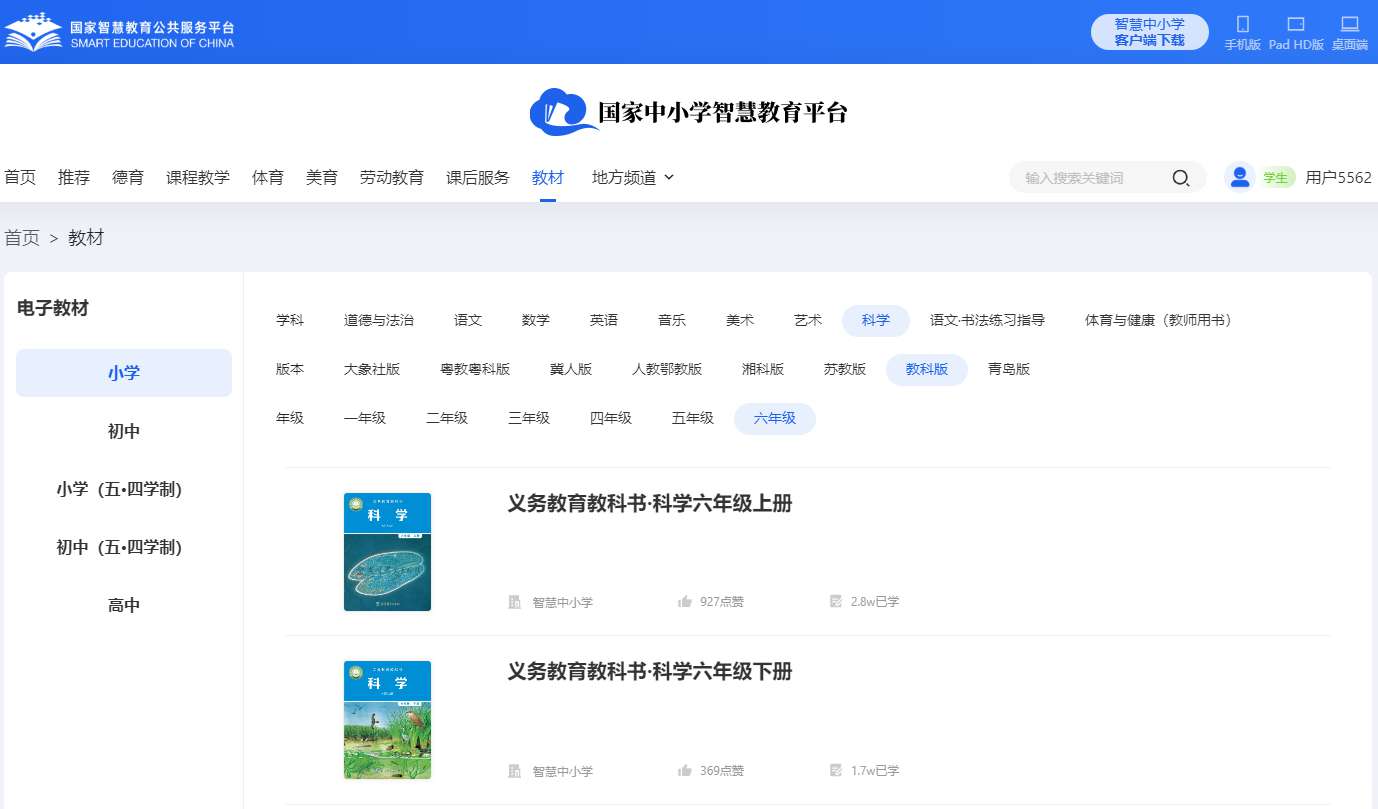Open the Pad HD版 tablet icon
Screen dimensions: 1378x809
pyautogui.click(x=1296, y=24)
